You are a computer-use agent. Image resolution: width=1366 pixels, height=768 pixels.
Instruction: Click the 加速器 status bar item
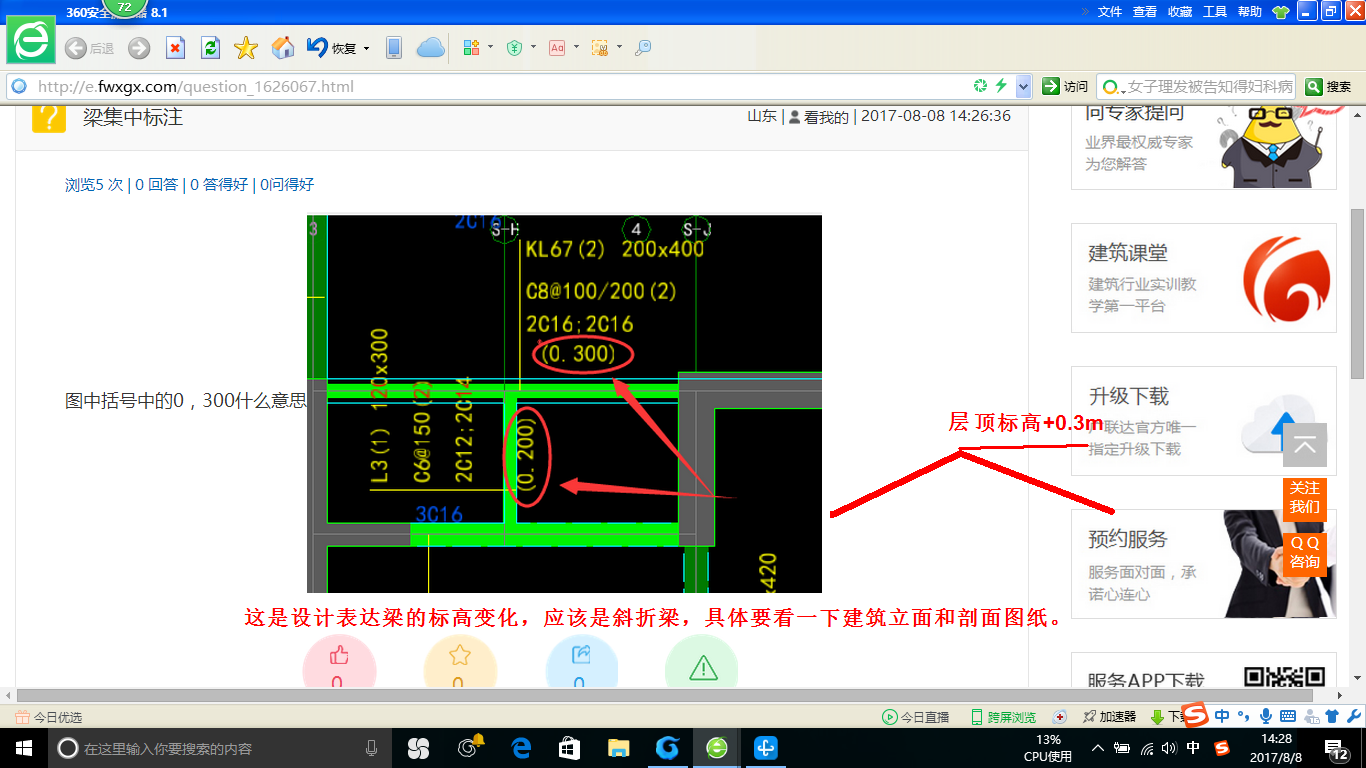[1110, 717]
